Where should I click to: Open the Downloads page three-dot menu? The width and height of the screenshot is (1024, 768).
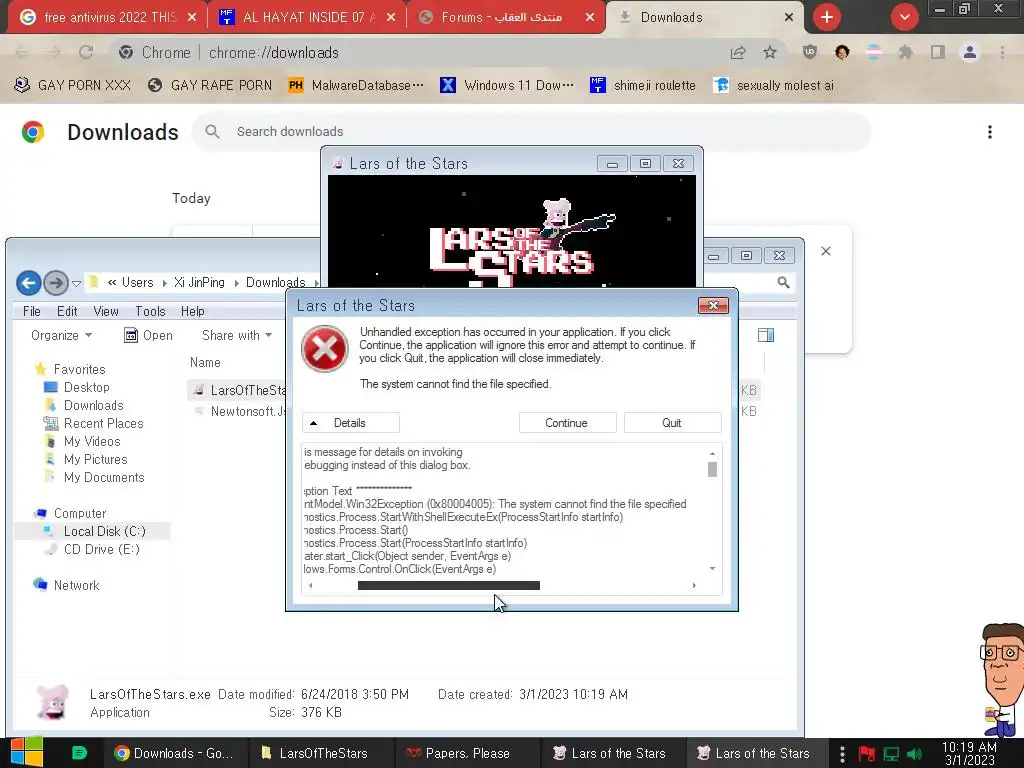tap(990, 132)
